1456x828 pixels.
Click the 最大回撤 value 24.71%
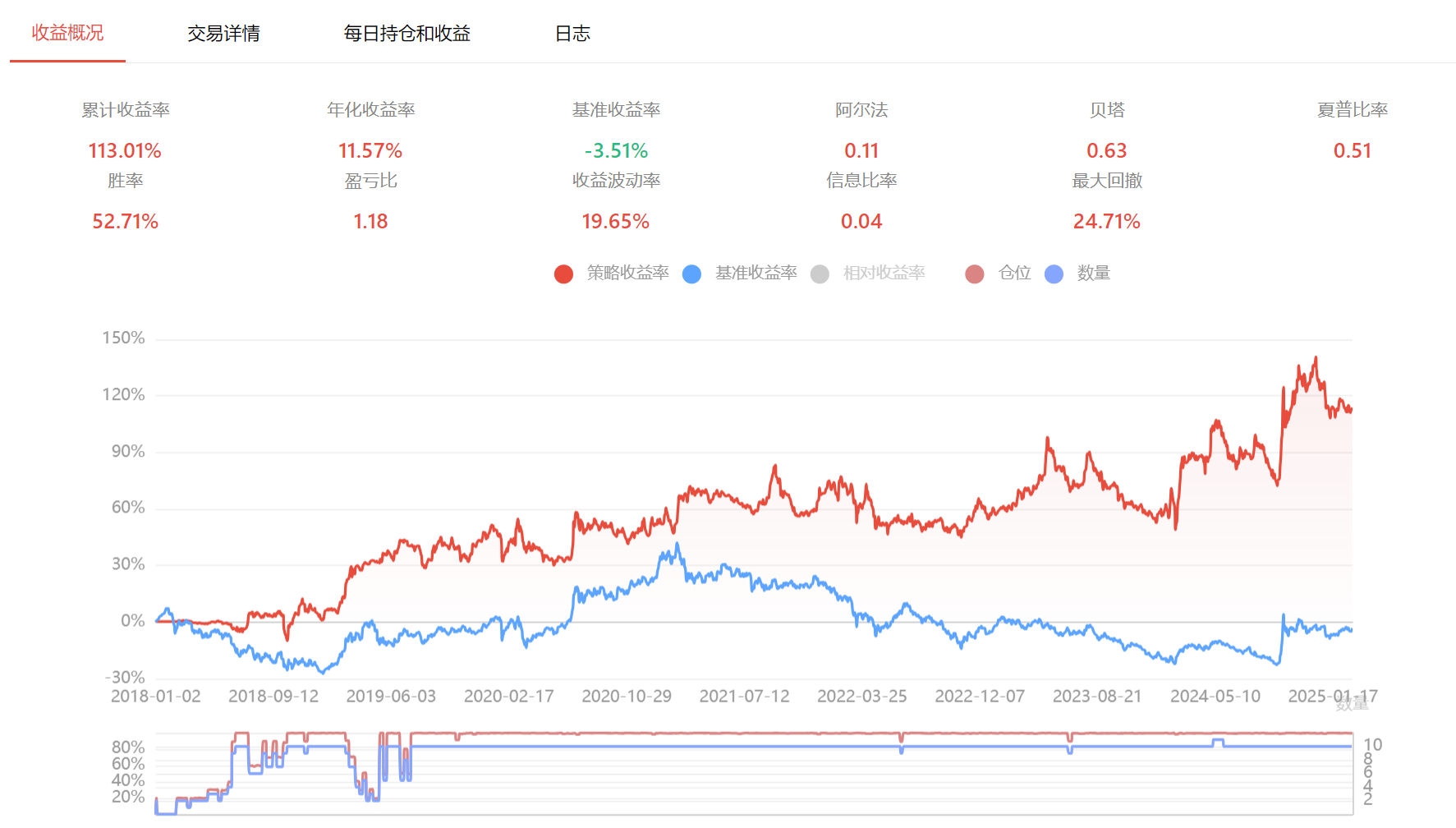pos(1106,222)
